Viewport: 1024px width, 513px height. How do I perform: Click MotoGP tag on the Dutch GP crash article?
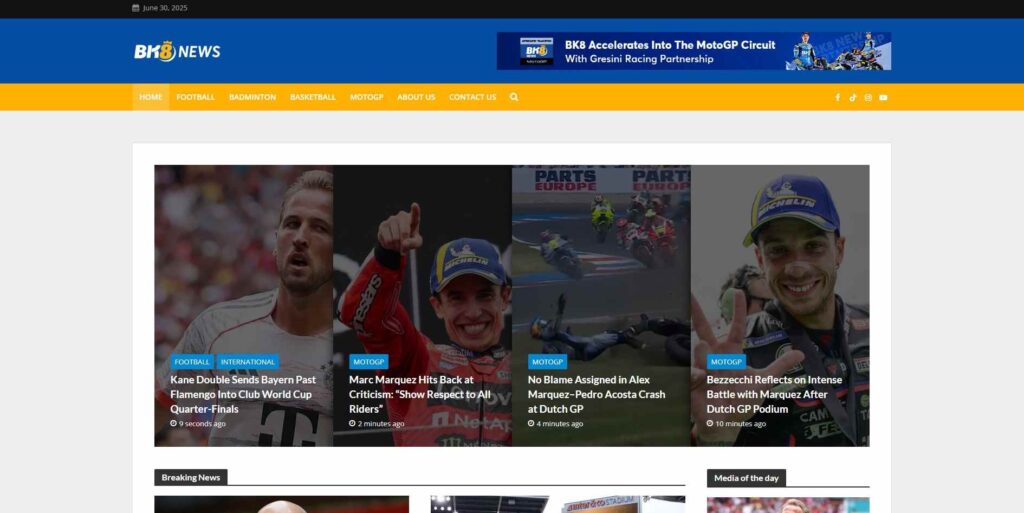coord(547,362)
